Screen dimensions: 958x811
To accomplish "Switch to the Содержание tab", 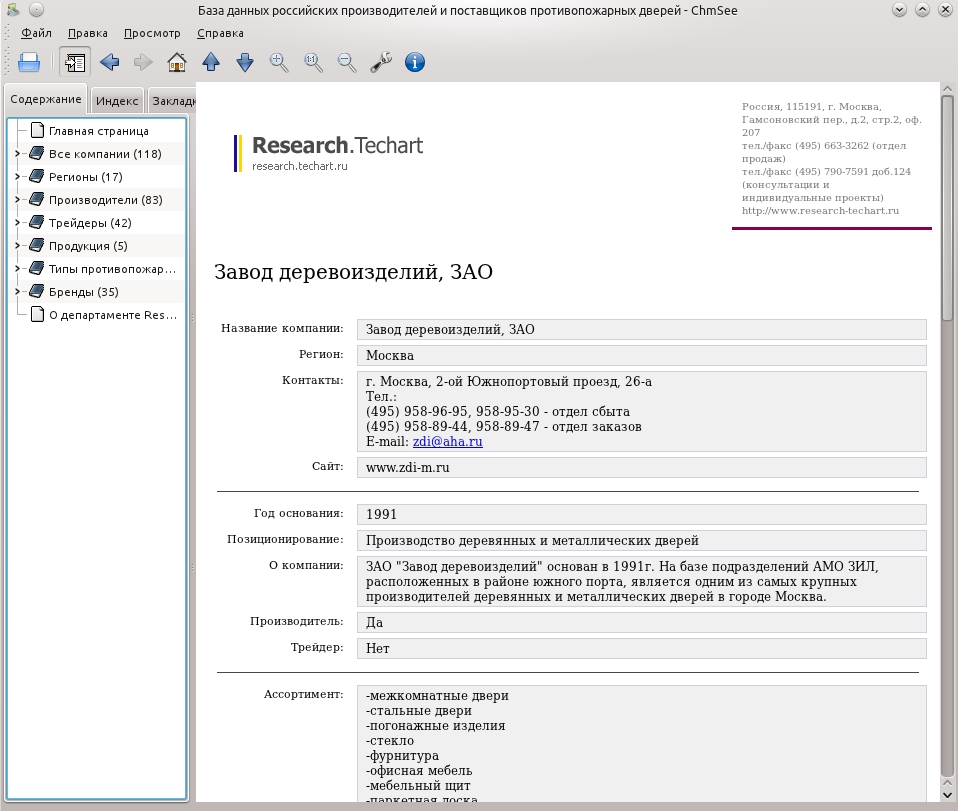I will coord(46,99).
